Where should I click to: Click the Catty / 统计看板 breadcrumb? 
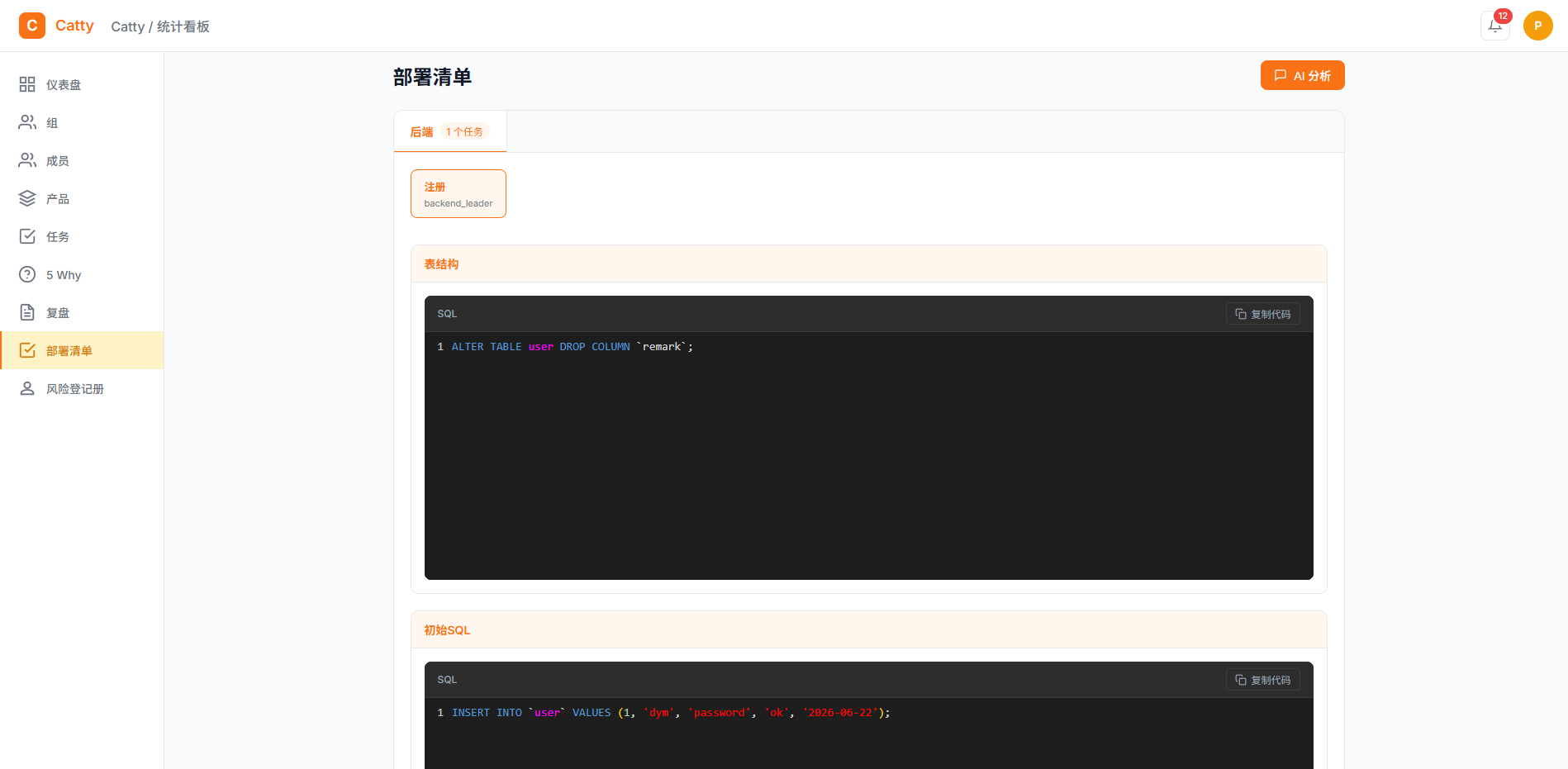click(160, 26)
